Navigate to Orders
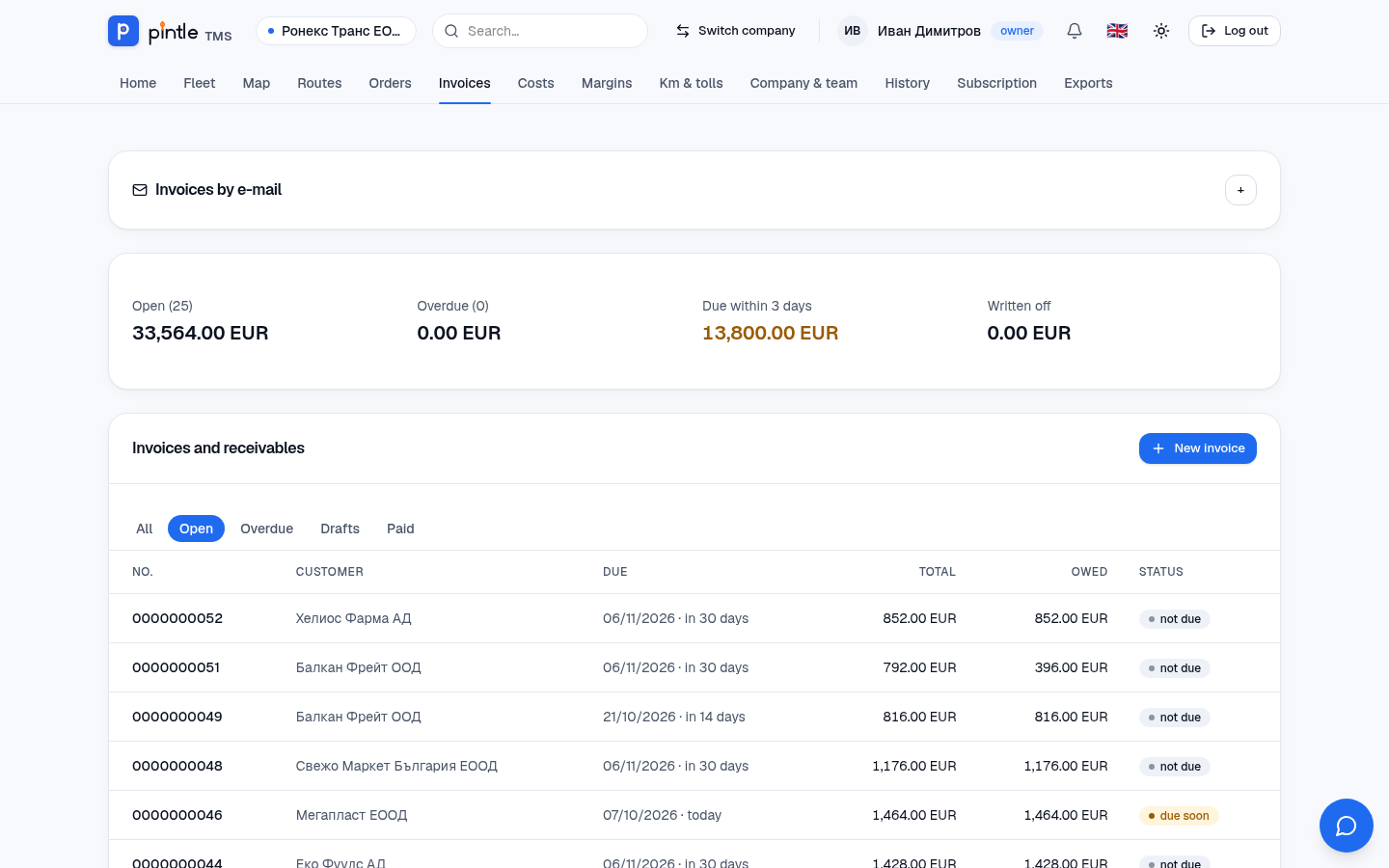 pyautogui.click(x=391, y=83)
